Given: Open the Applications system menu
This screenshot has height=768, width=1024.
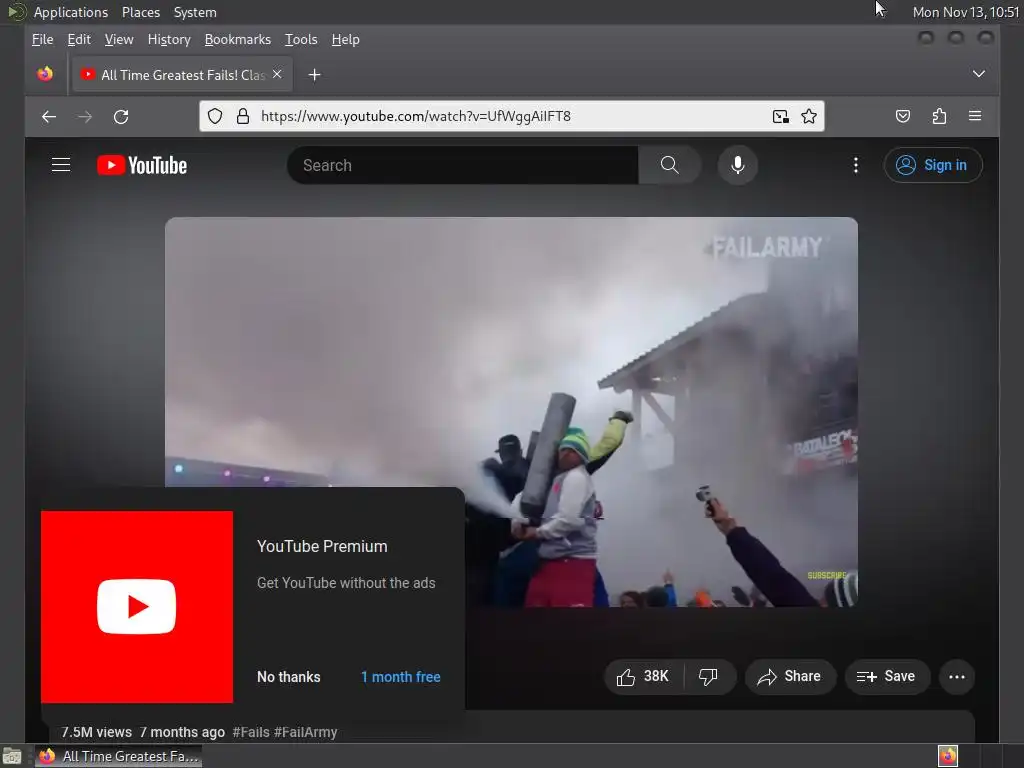Looking at the screenshot, I should (71, 12).
